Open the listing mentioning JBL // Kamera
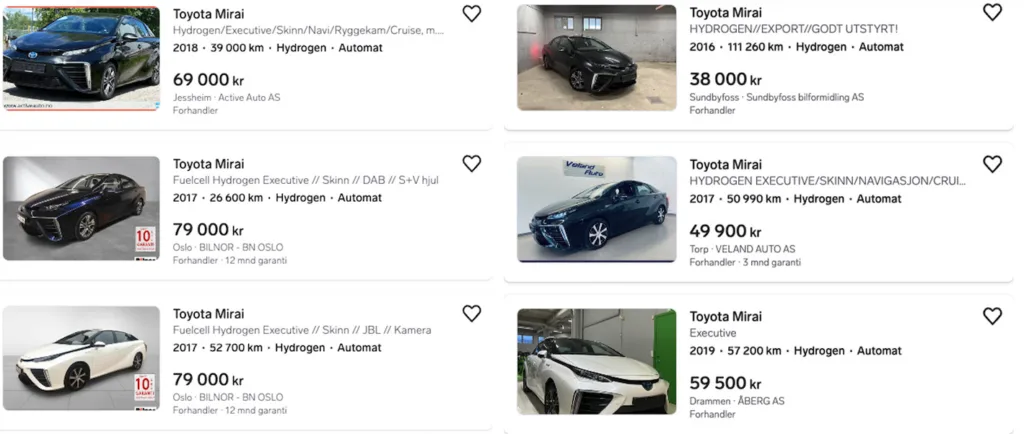Viewport: 1024px width, 434px height. [302, 330]
